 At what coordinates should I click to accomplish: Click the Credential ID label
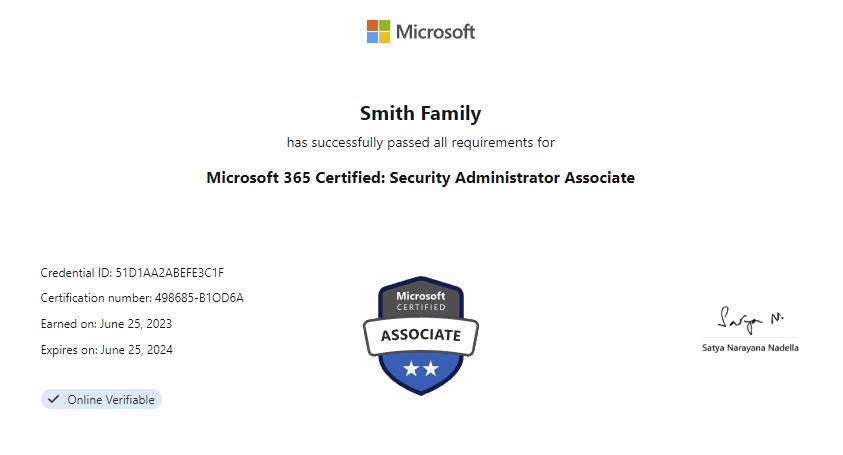76,273
